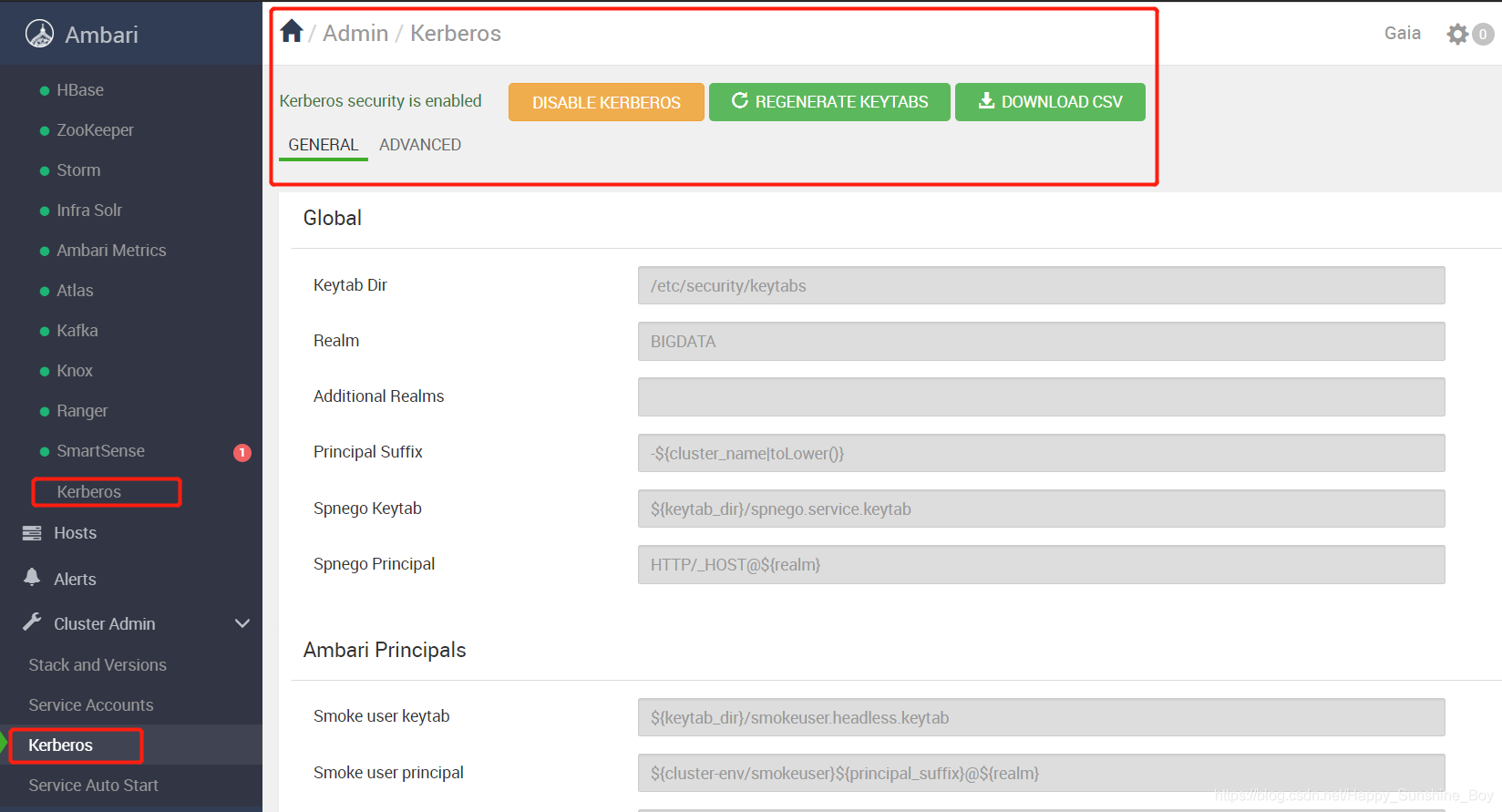Click the SmartSense alert badge
1502x812 pixels.
[242, 452]
